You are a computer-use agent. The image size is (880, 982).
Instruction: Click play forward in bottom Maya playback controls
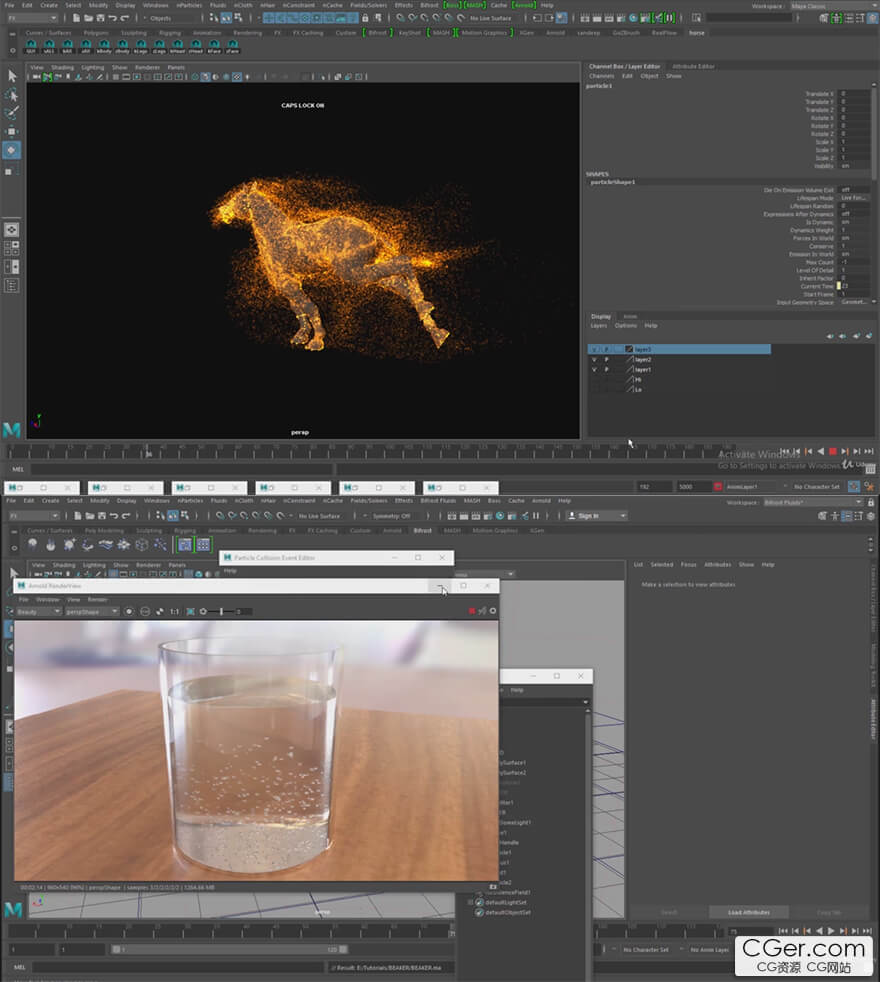831,931
